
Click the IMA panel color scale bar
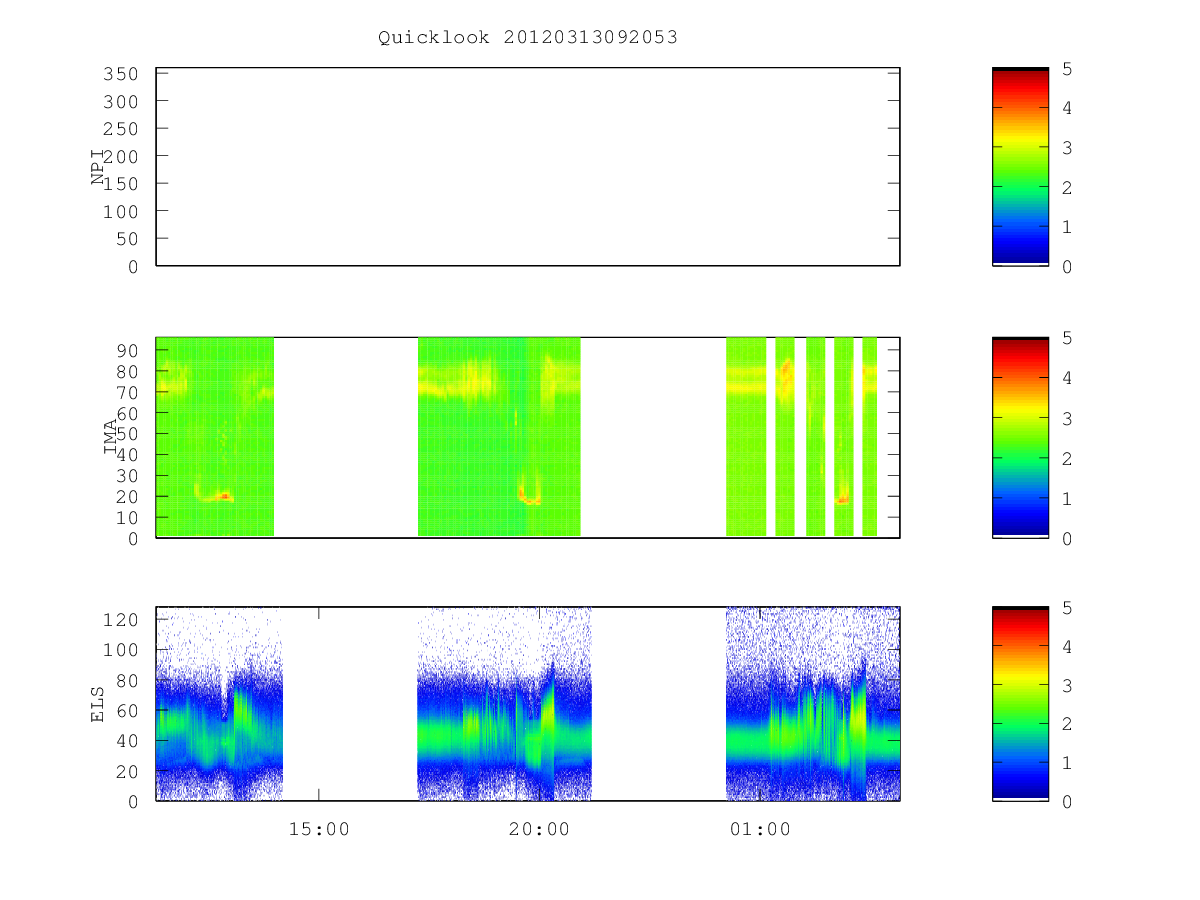(1020, 437)
